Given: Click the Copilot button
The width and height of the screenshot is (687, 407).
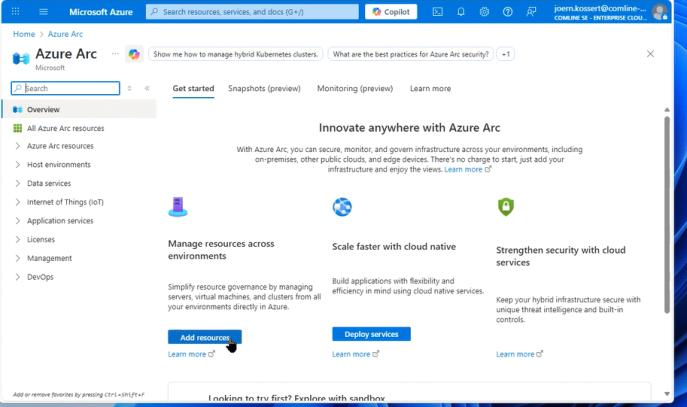Looking at the screenshot, I should 391,12.
